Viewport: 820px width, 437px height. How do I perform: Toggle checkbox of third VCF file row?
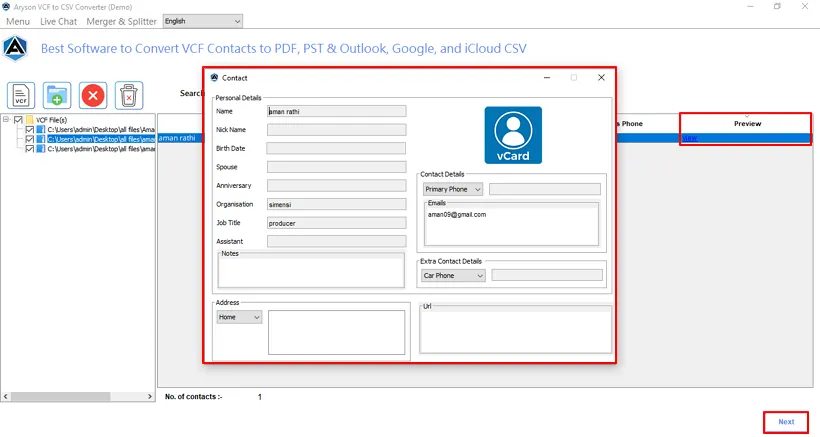tap(30, 149)
